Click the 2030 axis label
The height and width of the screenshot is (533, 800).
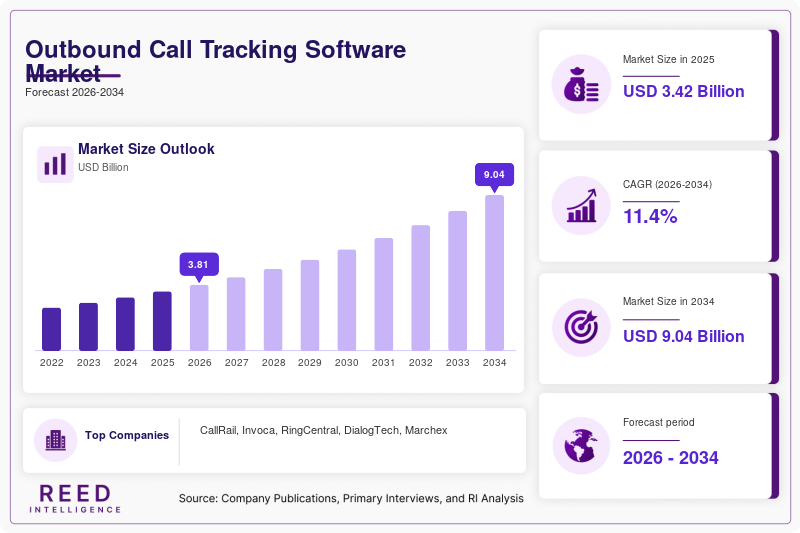(347, 363)
